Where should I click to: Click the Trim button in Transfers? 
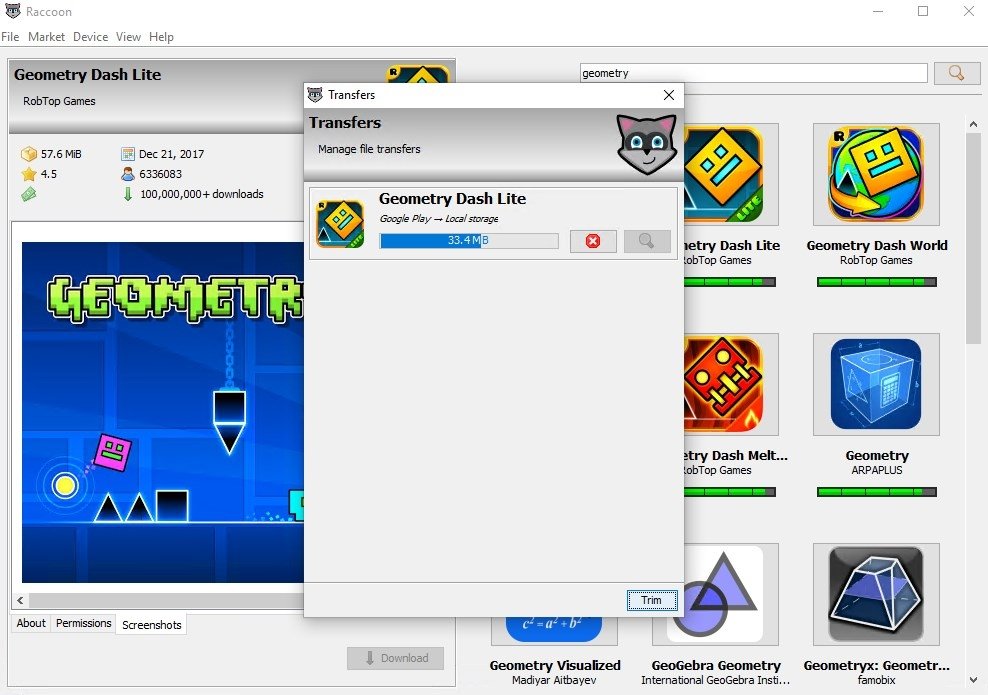tap(652, 600)
